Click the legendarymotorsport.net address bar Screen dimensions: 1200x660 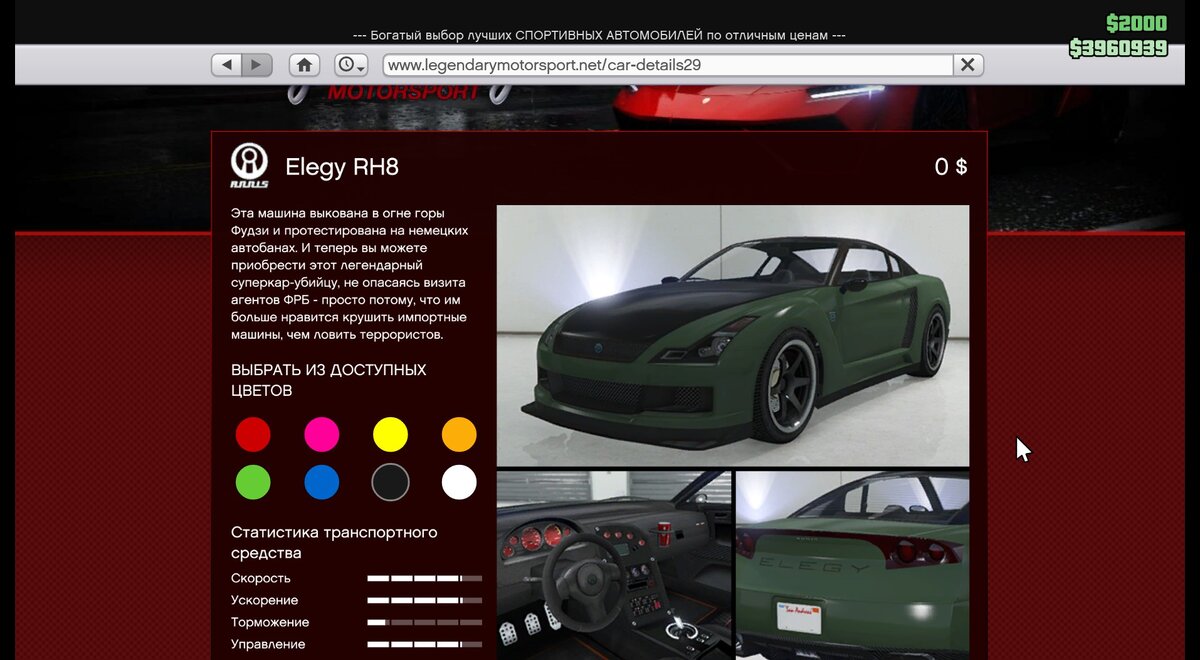[x=667, y=65]
